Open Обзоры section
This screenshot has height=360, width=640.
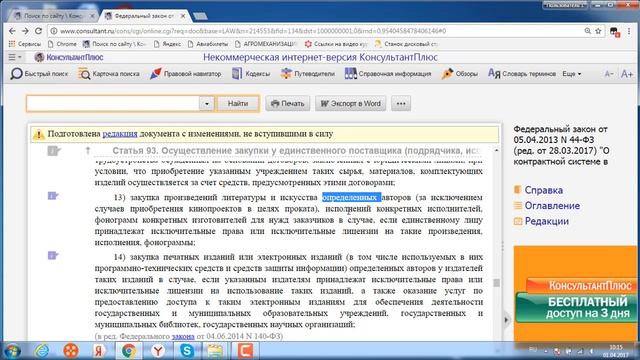(x=460, y=74)
